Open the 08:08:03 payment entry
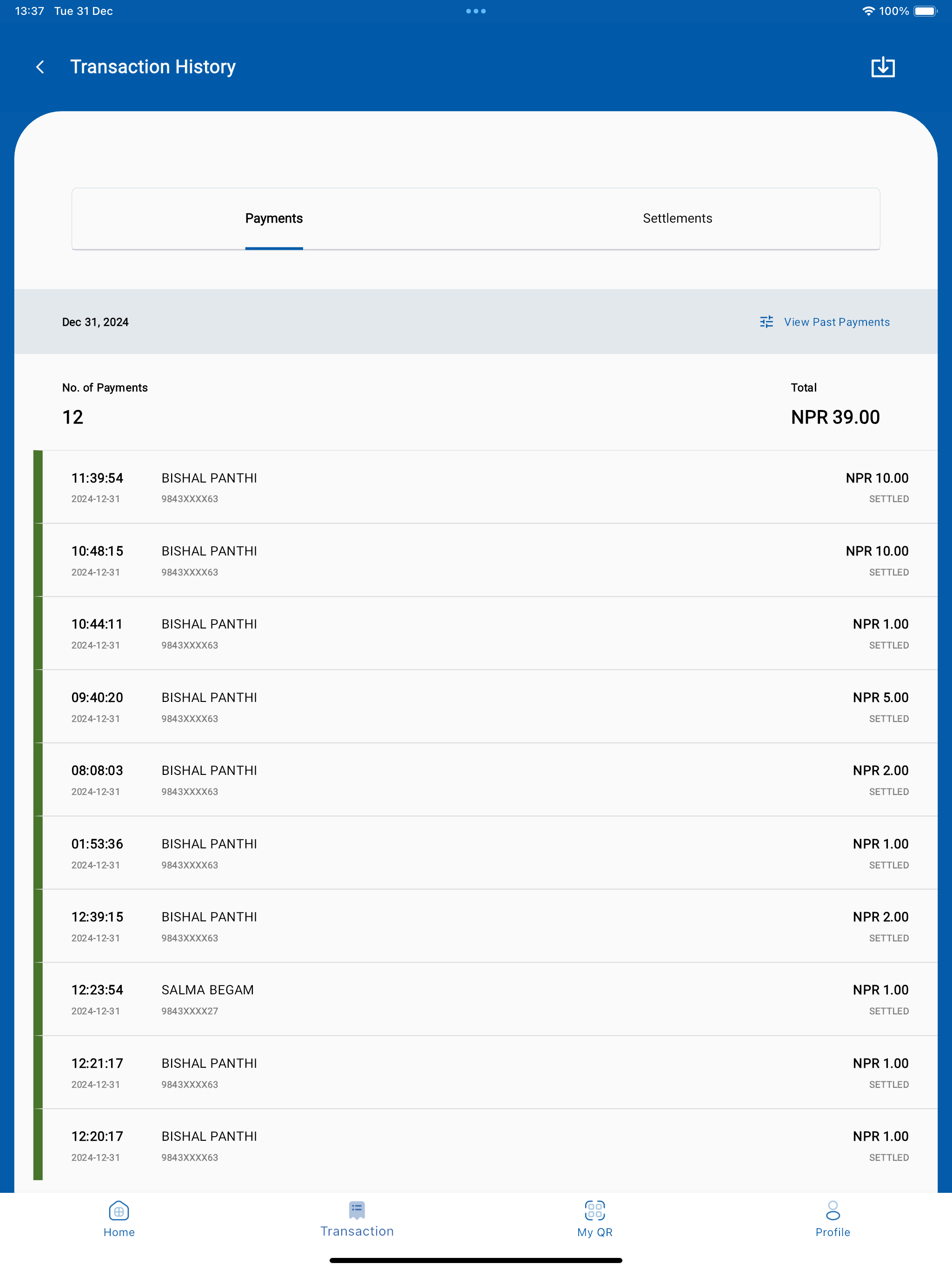Image resolution: width=952 pixels, height=1270 pixels. (485, 780)
